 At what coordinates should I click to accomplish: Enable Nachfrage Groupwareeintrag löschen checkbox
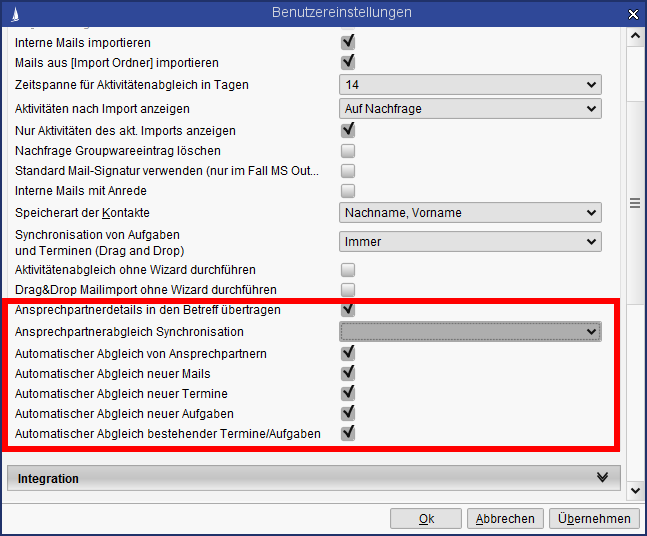[348, 151]
